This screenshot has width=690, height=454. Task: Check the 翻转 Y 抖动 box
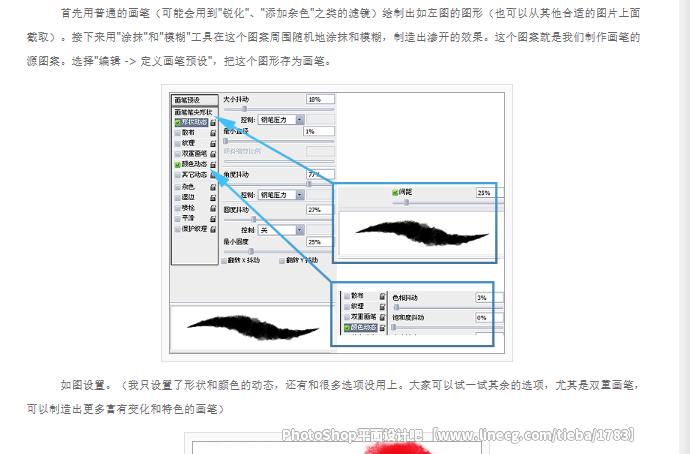pos(282,261)
